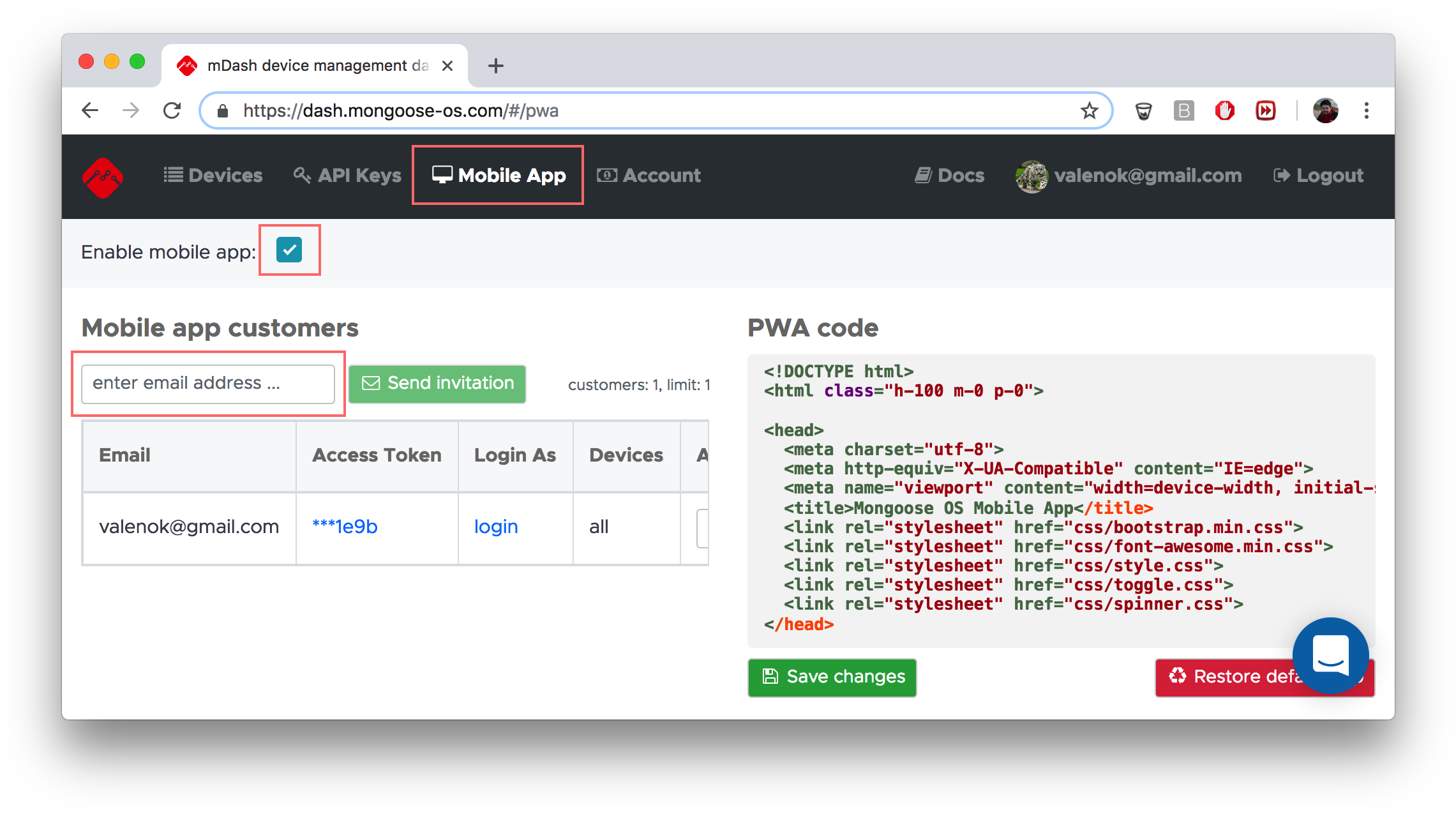Click the Email column header
Image resolution: width=1456 pixels, height=814 pixels.
click(189, 456)
